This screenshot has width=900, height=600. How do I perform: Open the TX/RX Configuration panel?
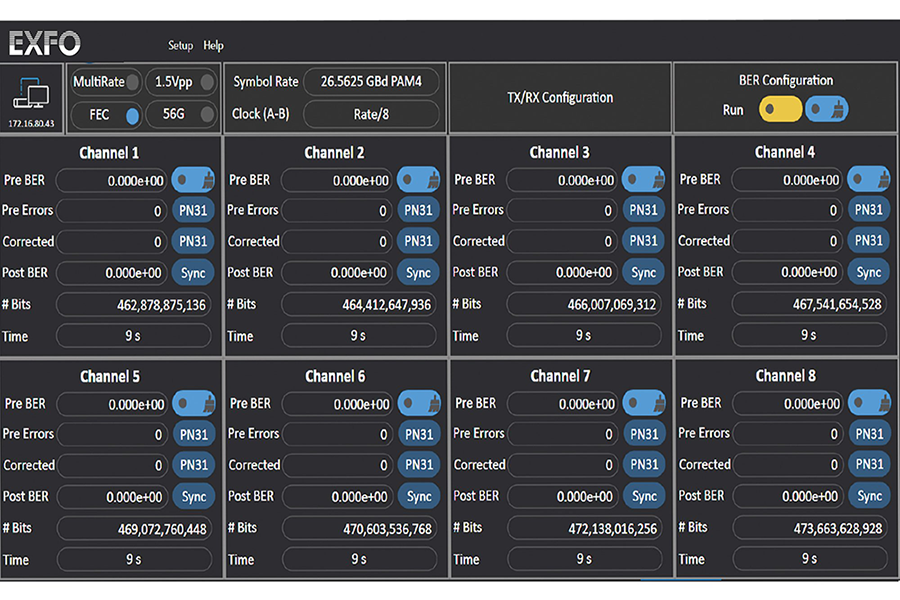560,98
